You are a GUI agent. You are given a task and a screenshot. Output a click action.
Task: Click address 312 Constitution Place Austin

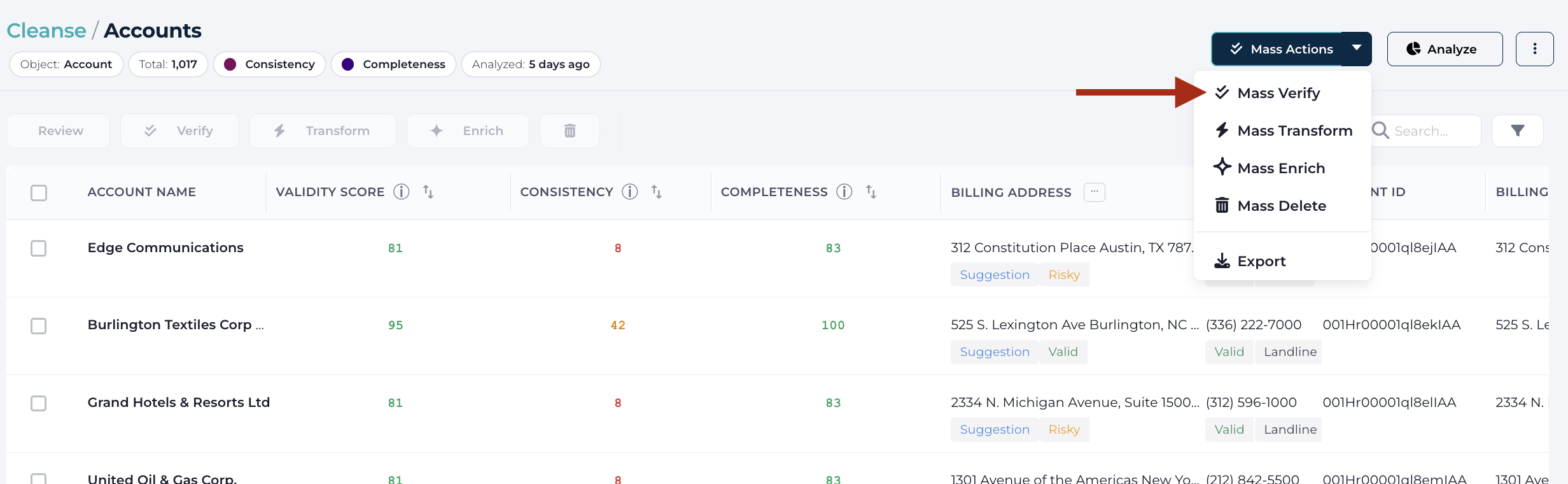tap(1072, 248)
